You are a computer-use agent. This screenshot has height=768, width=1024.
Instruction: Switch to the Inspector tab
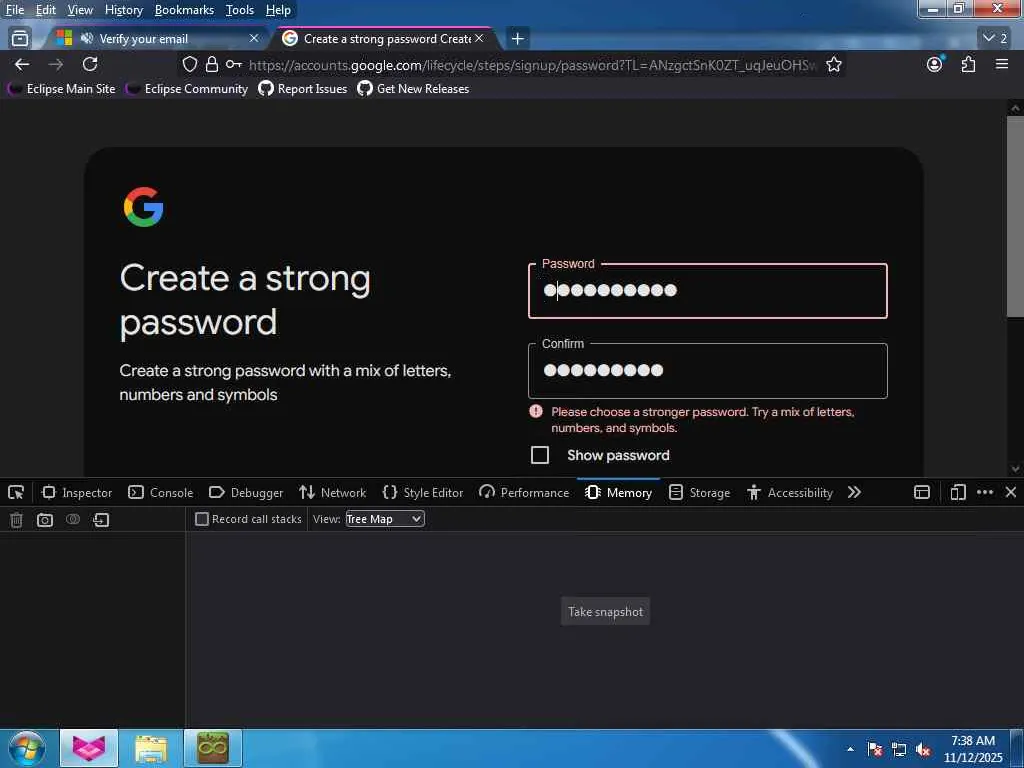77,492
